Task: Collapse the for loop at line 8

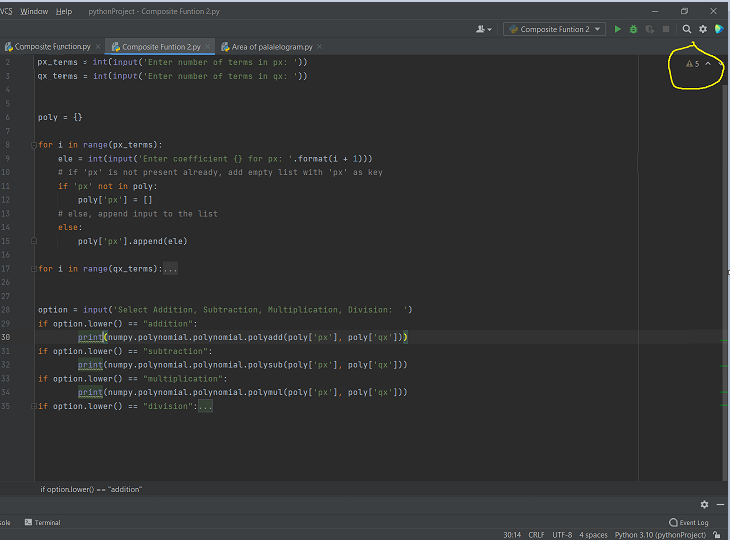Action: pyautogui.click(x=34, y=145)
